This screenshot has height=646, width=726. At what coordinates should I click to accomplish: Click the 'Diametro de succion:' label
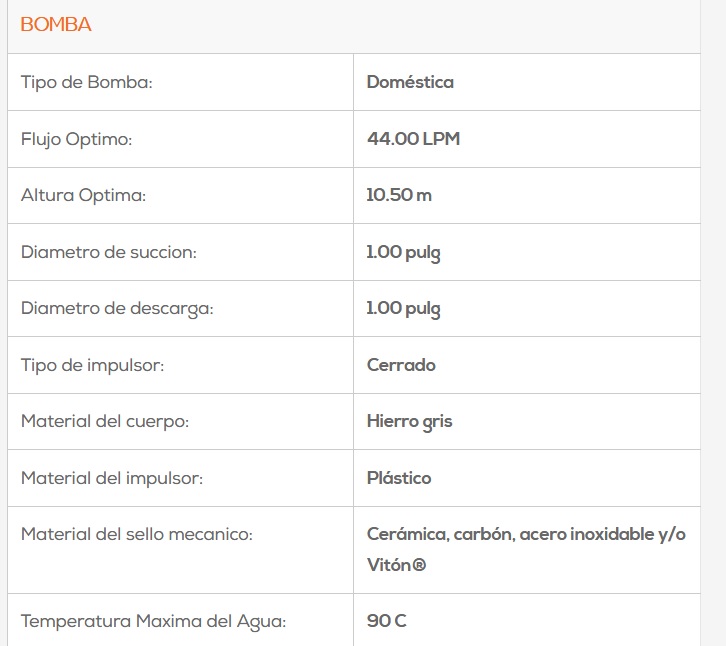tap(108, 252)
